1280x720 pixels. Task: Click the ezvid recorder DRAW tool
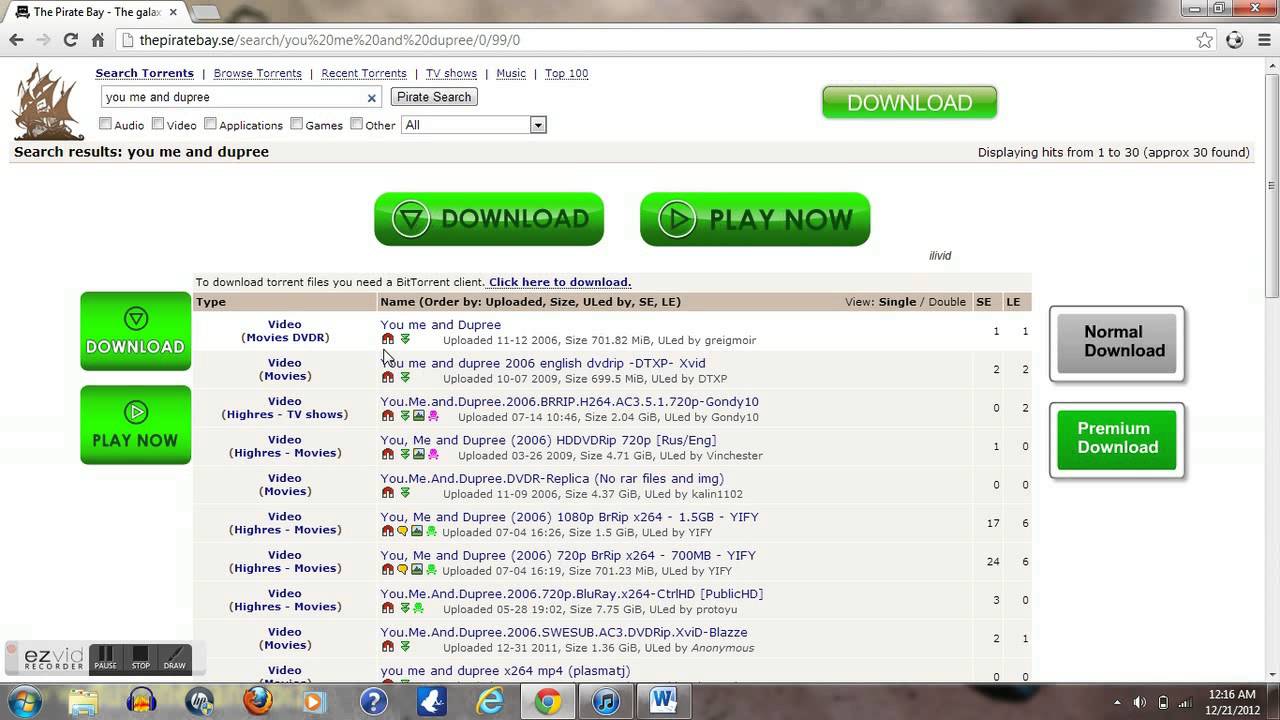point(174,658)
